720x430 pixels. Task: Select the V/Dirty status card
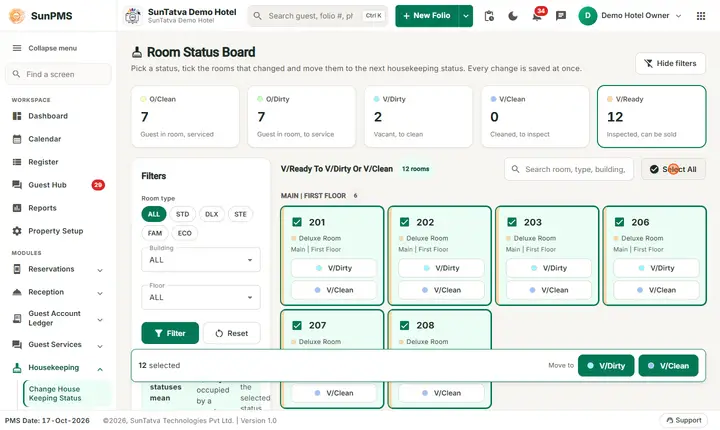418,116
